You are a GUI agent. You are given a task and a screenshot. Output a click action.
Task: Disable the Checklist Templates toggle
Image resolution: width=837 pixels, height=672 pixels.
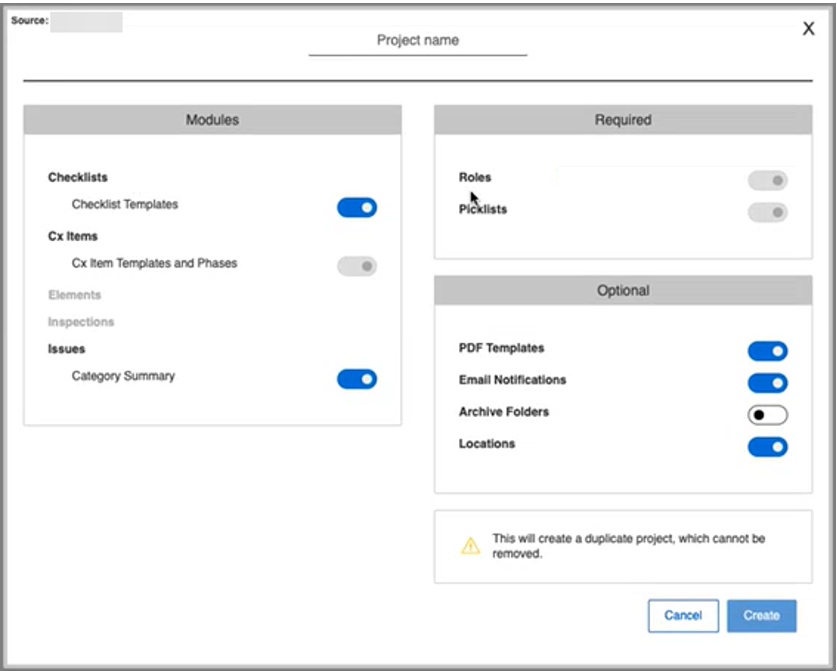[x=357, y=207]
